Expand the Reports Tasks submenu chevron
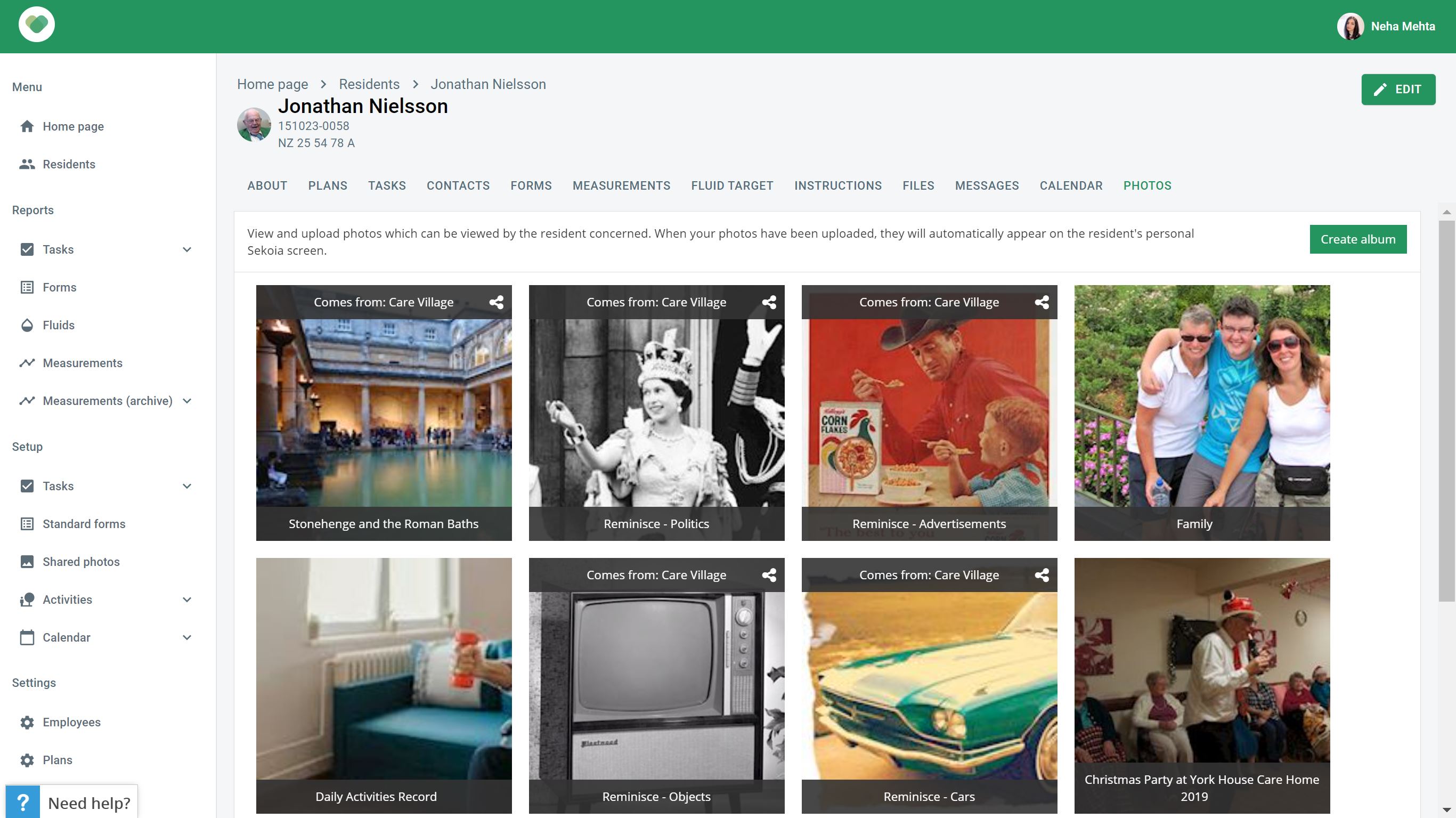The height and width of the screenshot is (818, 1456). point(187,249)
